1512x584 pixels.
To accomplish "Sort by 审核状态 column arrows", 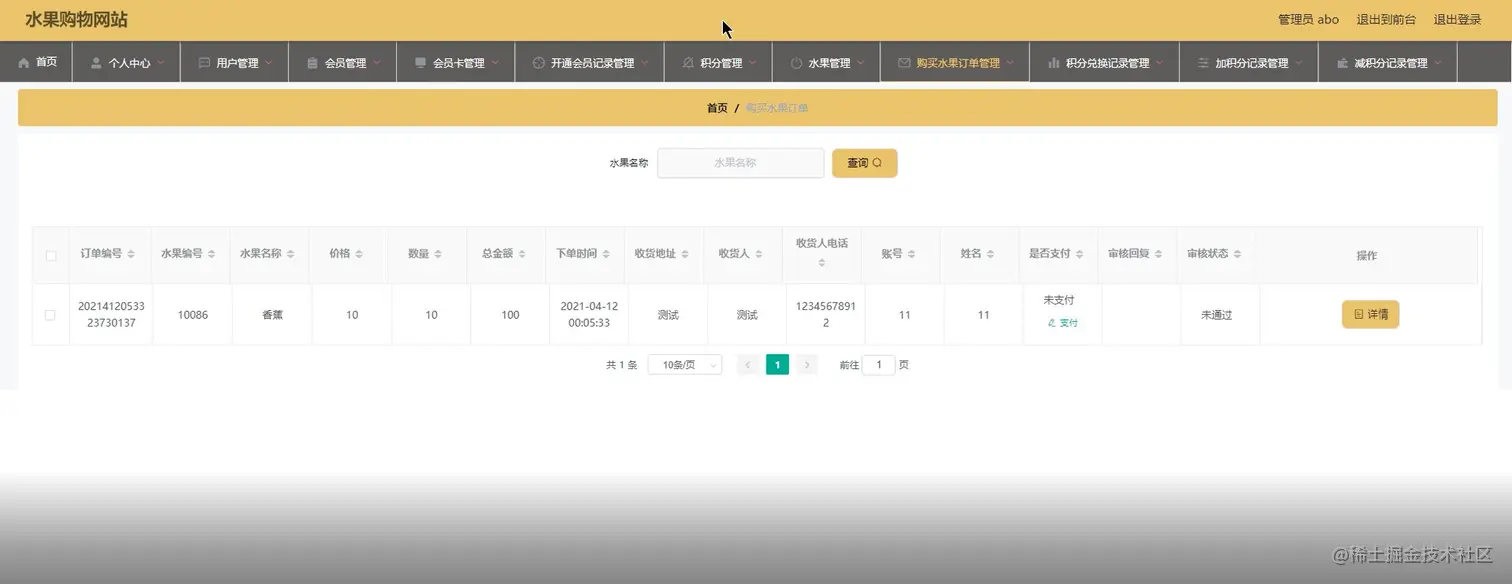I will coord(1237,254).
